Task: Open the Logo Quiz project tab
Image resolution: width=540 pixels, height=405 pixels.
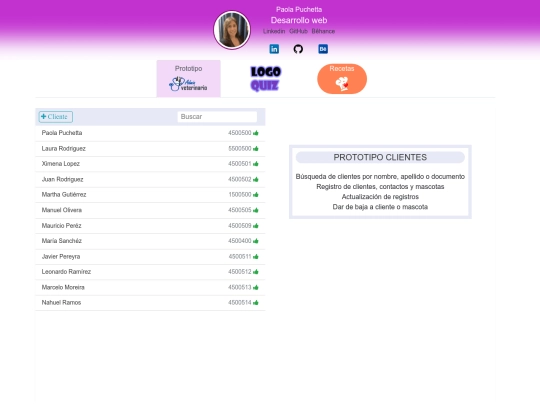Action: [x=266, y=79]
